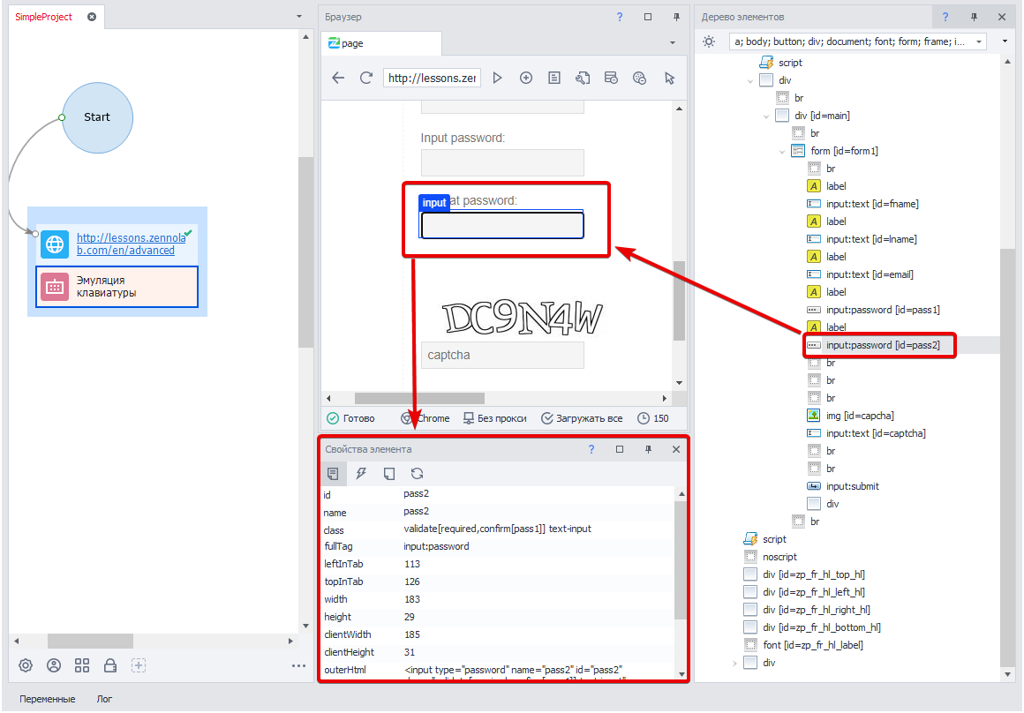Click refresh icon in Свойства элемента toolbar
This screenshot has height=713, width=1024.
tap(417, 474)
